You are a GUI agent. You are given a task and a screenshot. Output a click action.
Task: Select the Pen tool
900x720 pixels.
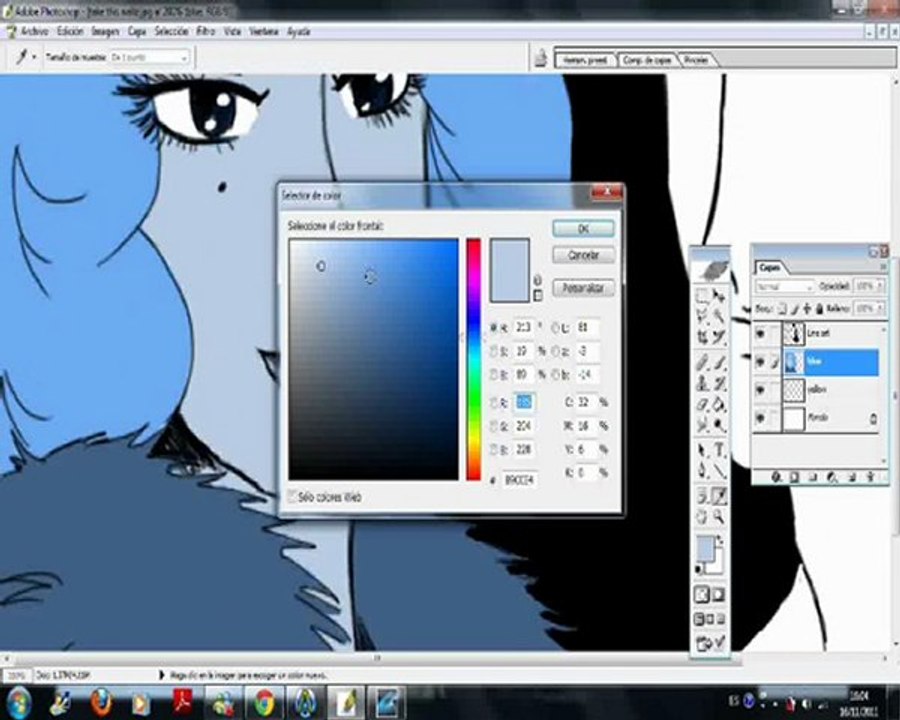(x=702, y=471)
